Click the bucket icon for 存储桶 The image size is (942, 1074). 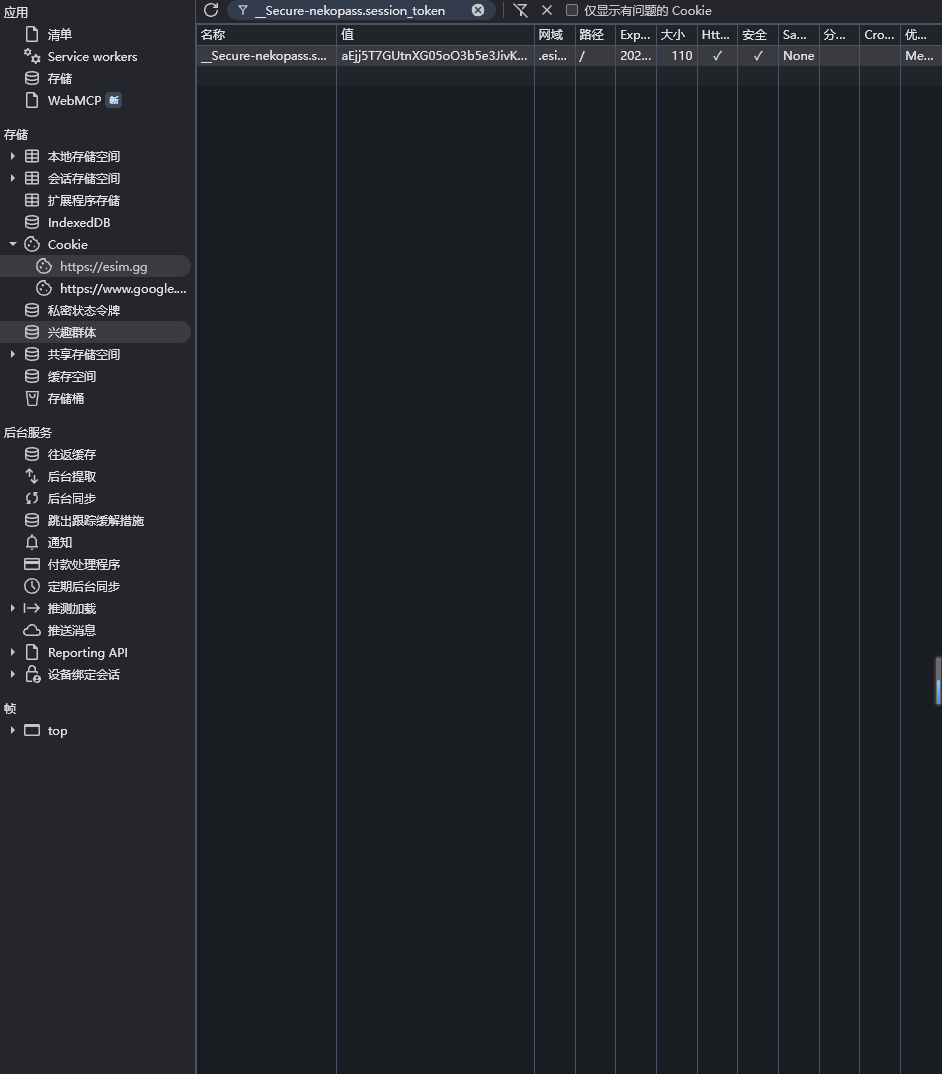32,398
